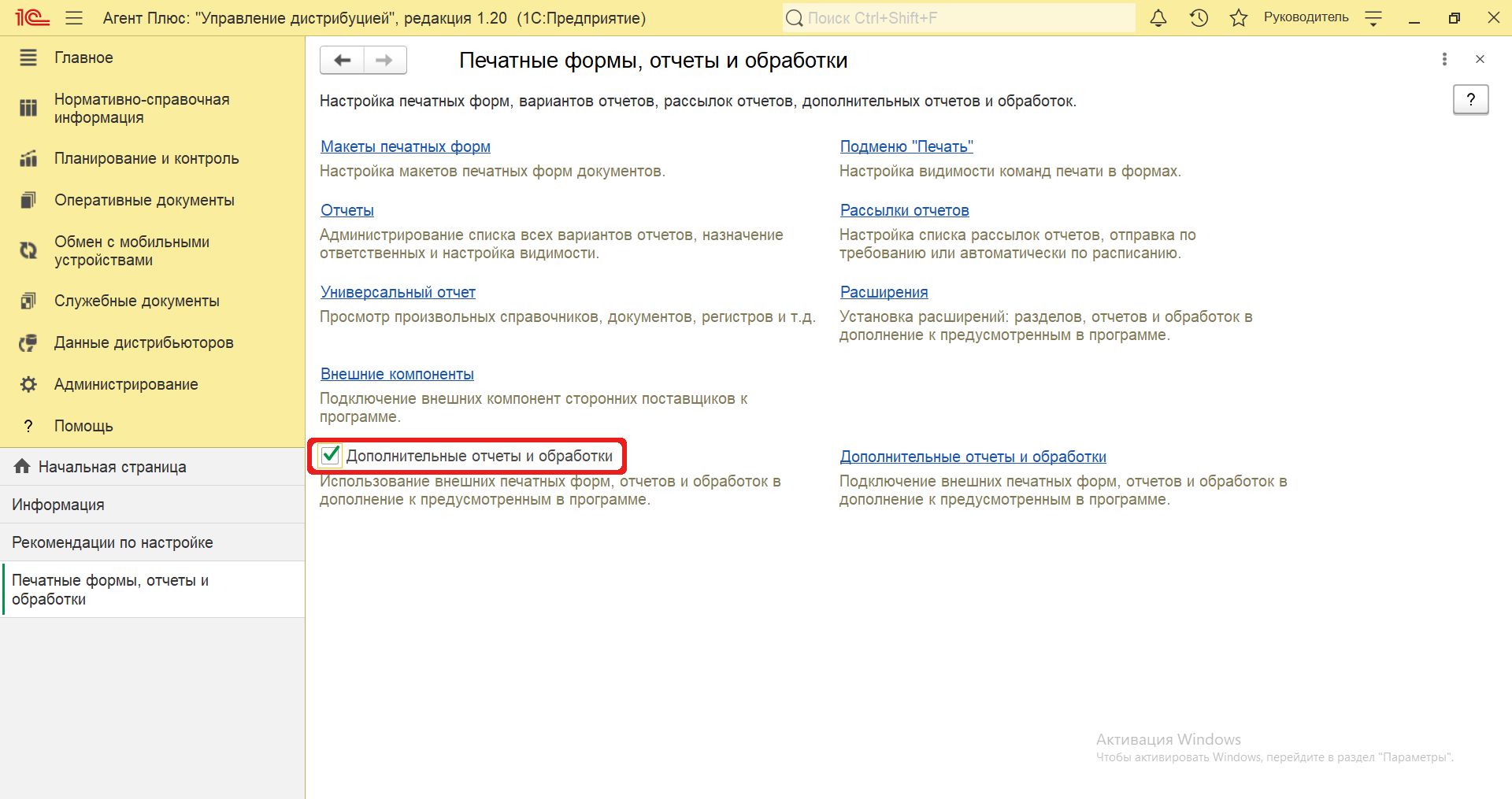Go forward with the right arrow
This screenshot has height=799, width=1512.
(x=384, y=60)
